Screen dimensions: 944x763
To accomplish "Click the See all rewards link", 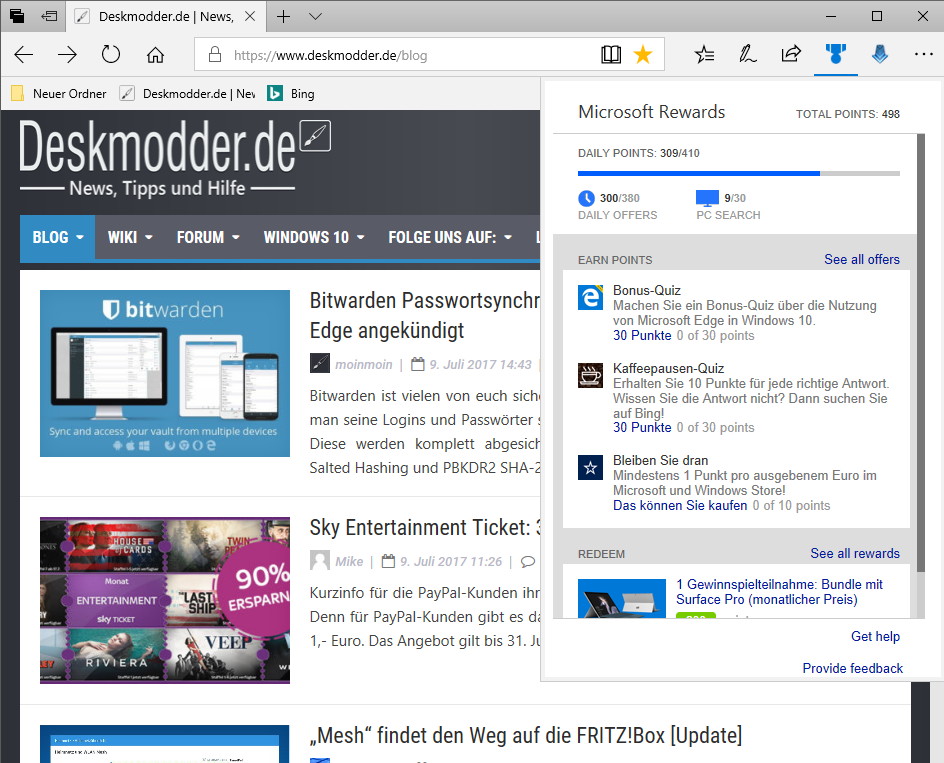I will pyautogui.click(x=855, y=553).
